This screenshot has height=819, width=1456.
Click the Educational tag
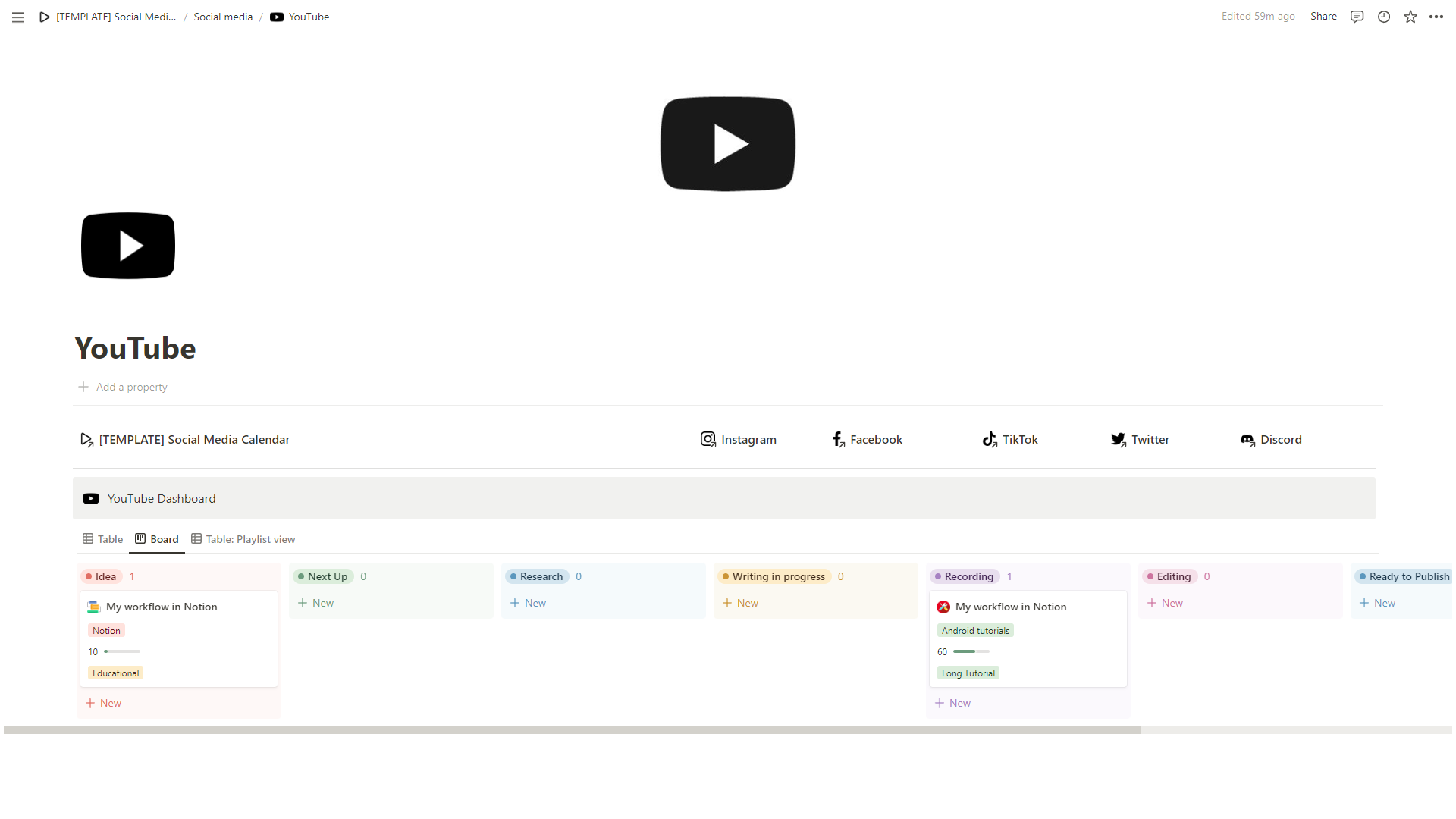pos(115,673)
